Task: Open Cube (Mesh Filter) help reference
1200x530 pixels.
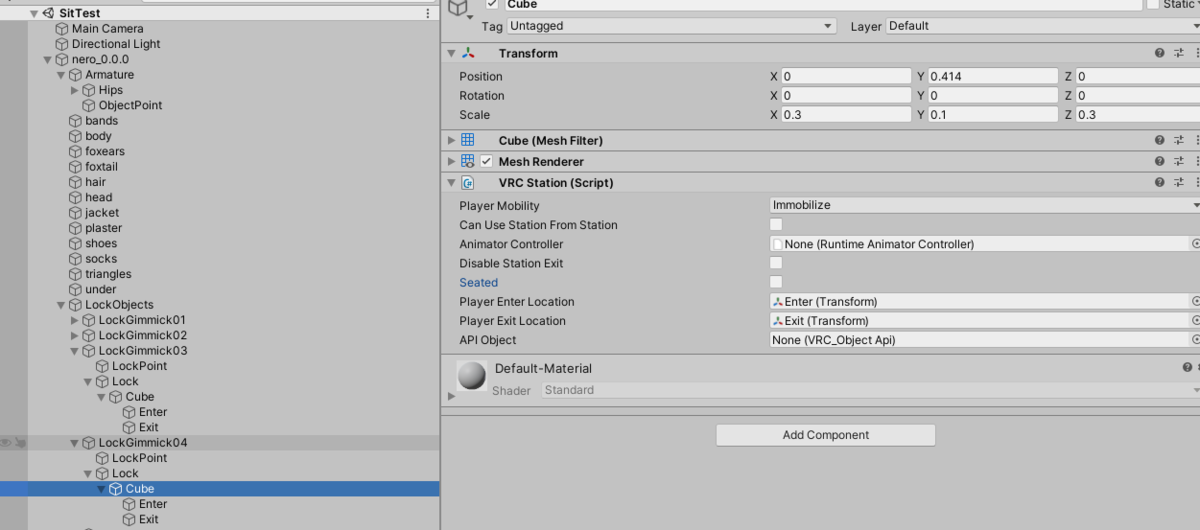Action: click(x=1159, y=141)
